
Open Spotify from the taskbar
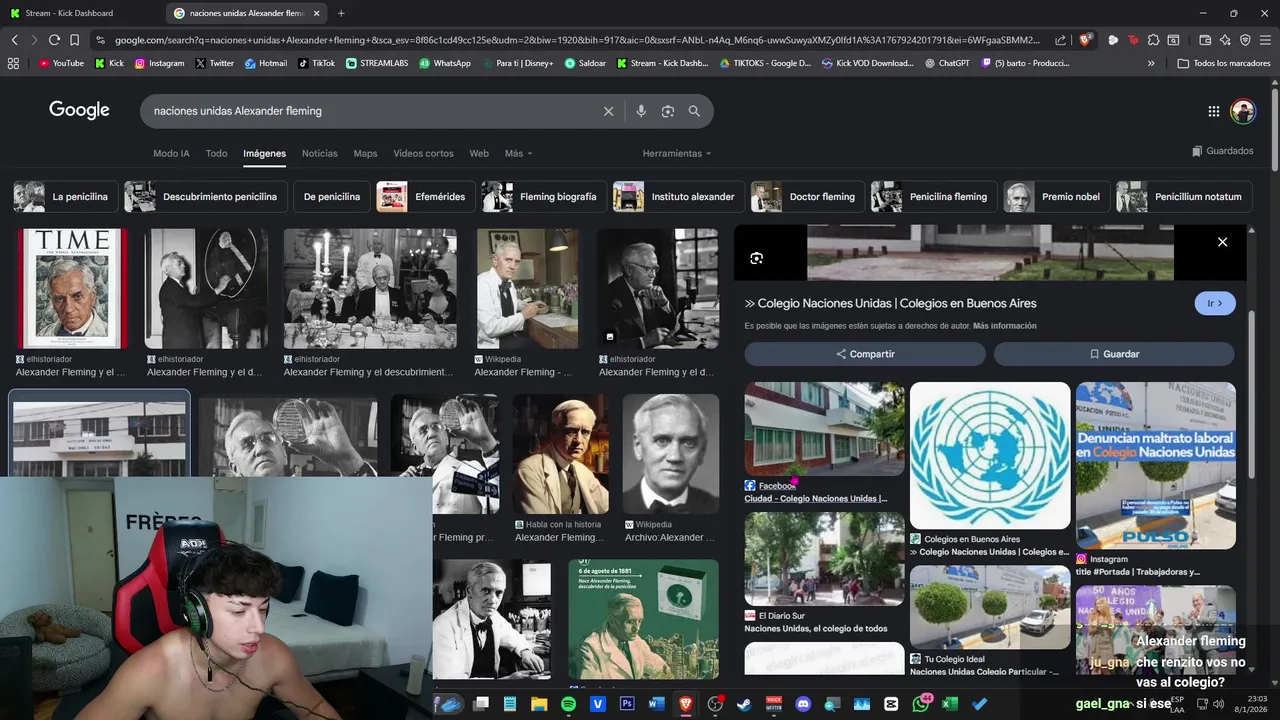point(568,704)
